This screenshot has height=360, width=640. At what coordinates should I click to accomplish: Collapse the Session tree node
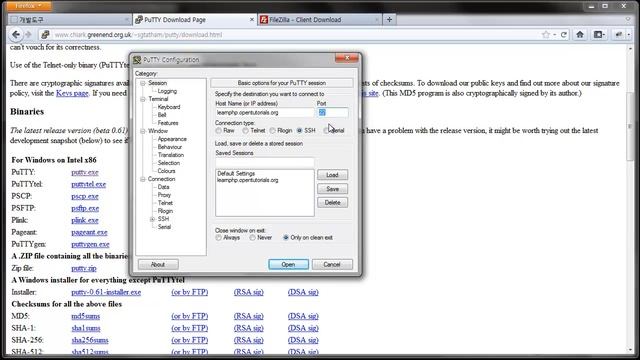pos(143,83)
